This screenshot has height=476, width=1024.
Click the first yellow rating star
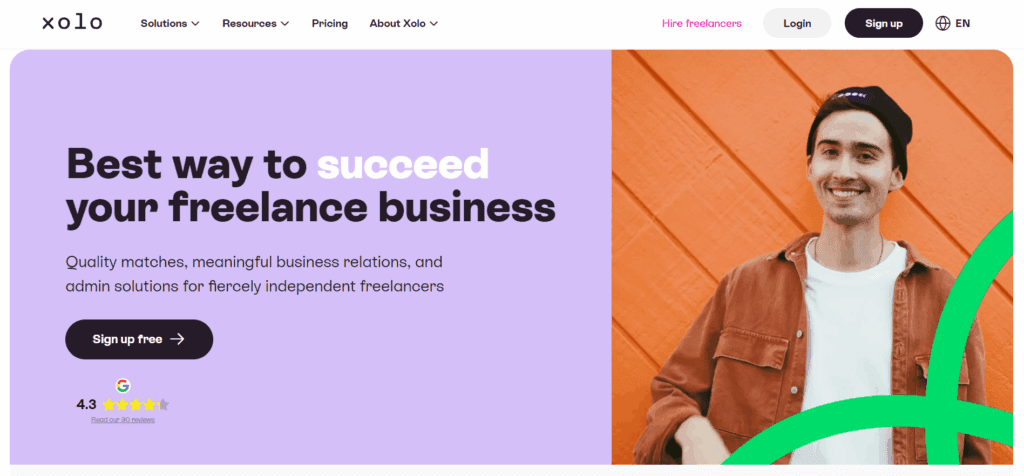[x=109, y=405]
